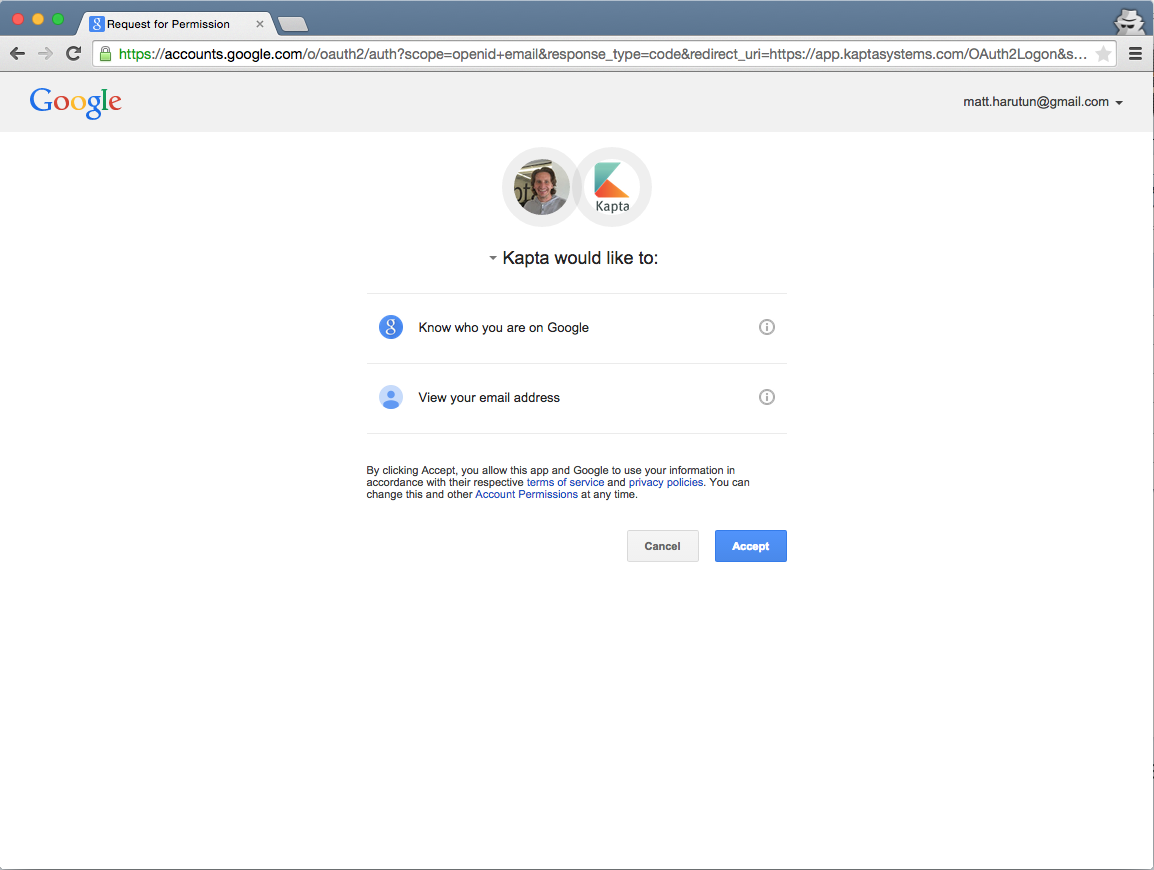Collapse the Kapta would like to arrow
Screen dimensions: 1154x870
pyautogui.click(x=492, y=258)
